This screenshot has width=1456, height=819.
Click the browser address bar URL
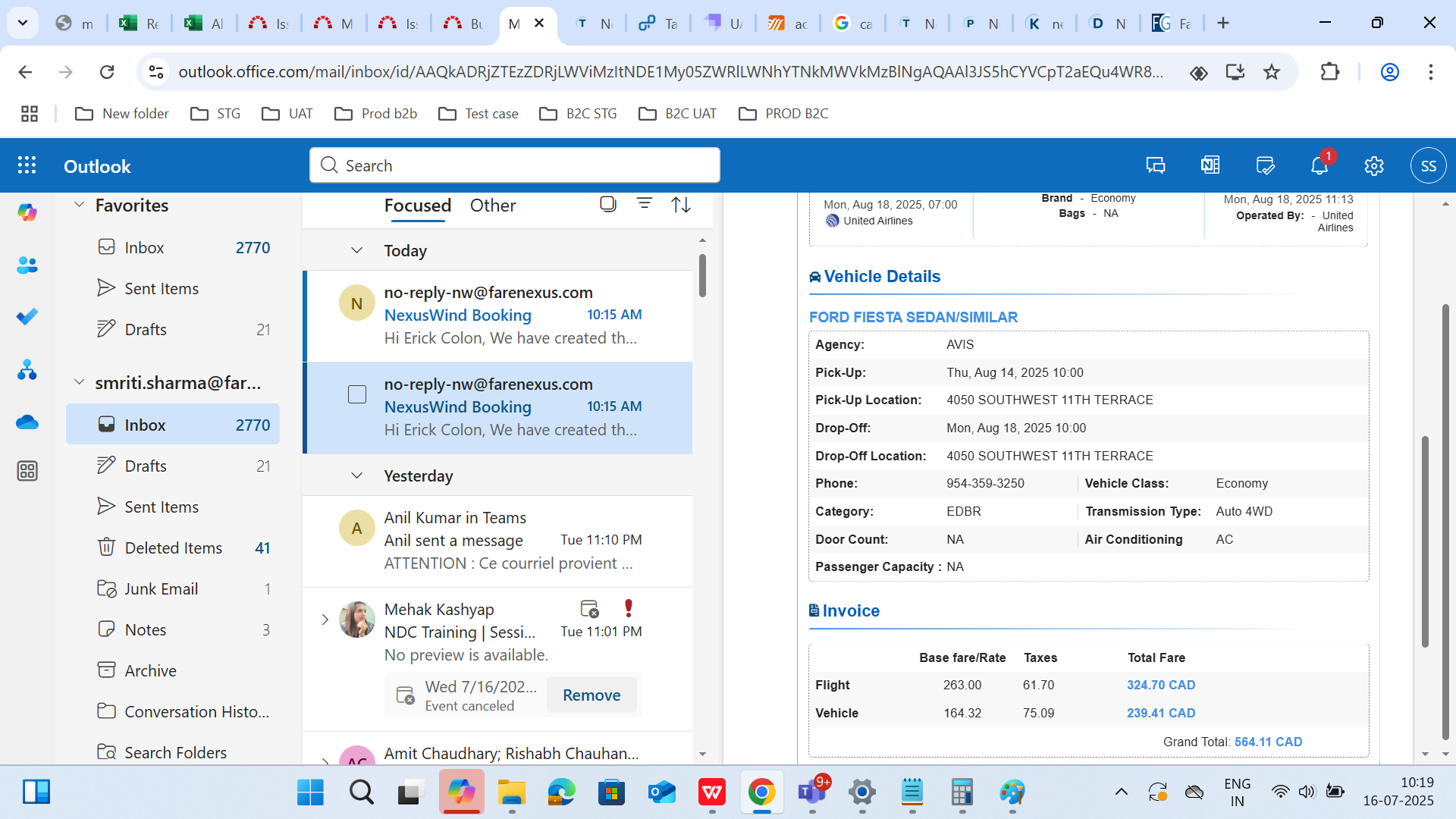pos(670,72)
